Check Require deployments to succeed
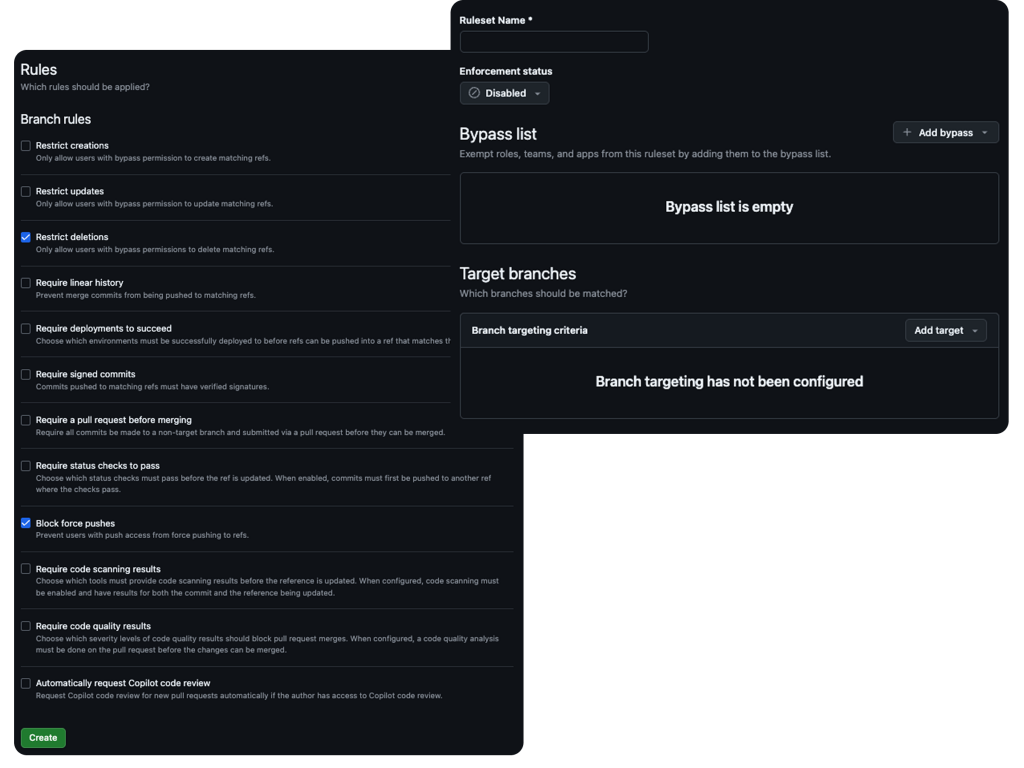Viewport: 1024px width, 768px height. 26,328
